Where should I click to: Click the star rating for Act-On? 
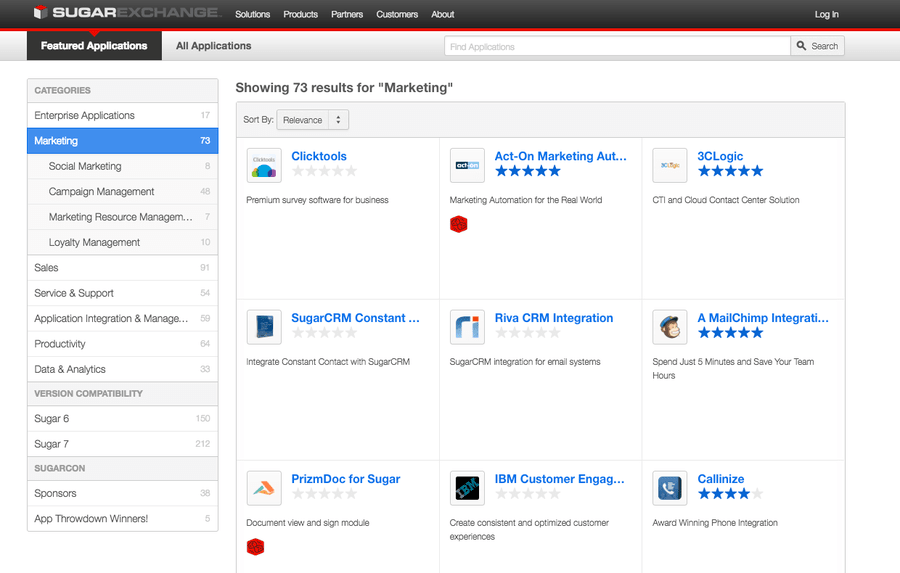528,171
